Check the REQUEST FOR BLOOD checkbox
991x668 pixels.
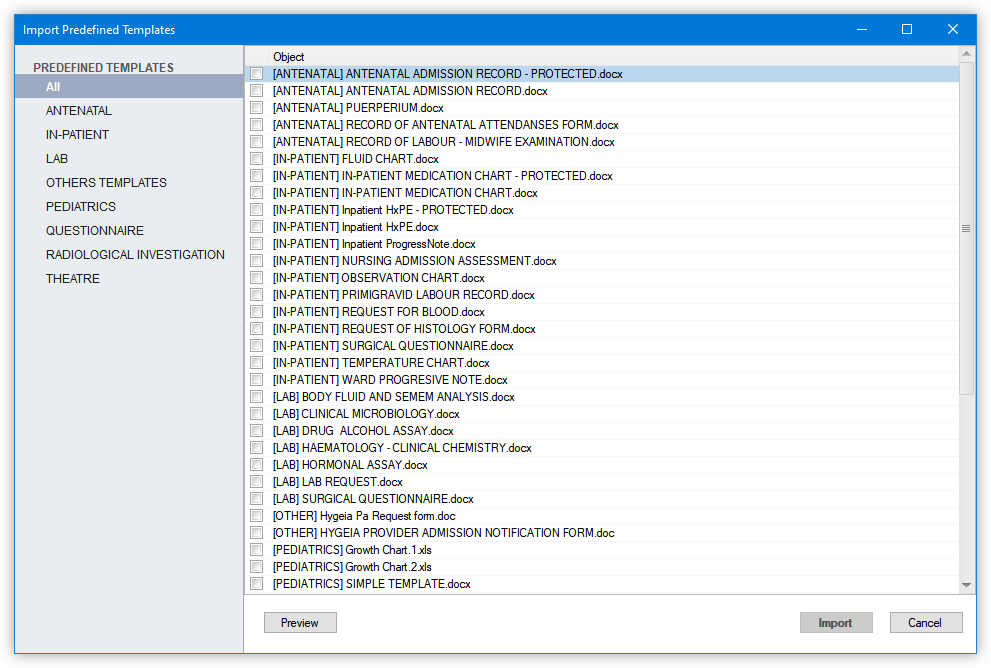click(257, 311)
